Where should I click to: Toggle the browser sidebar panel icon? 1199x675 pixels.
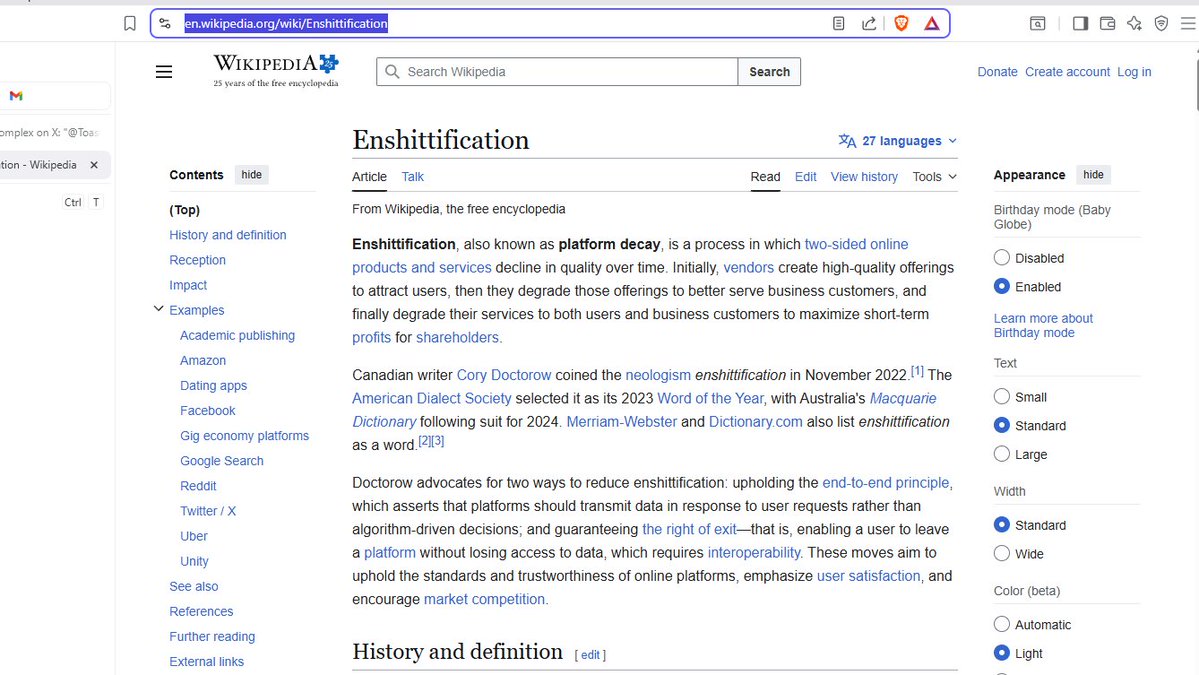1080,24
